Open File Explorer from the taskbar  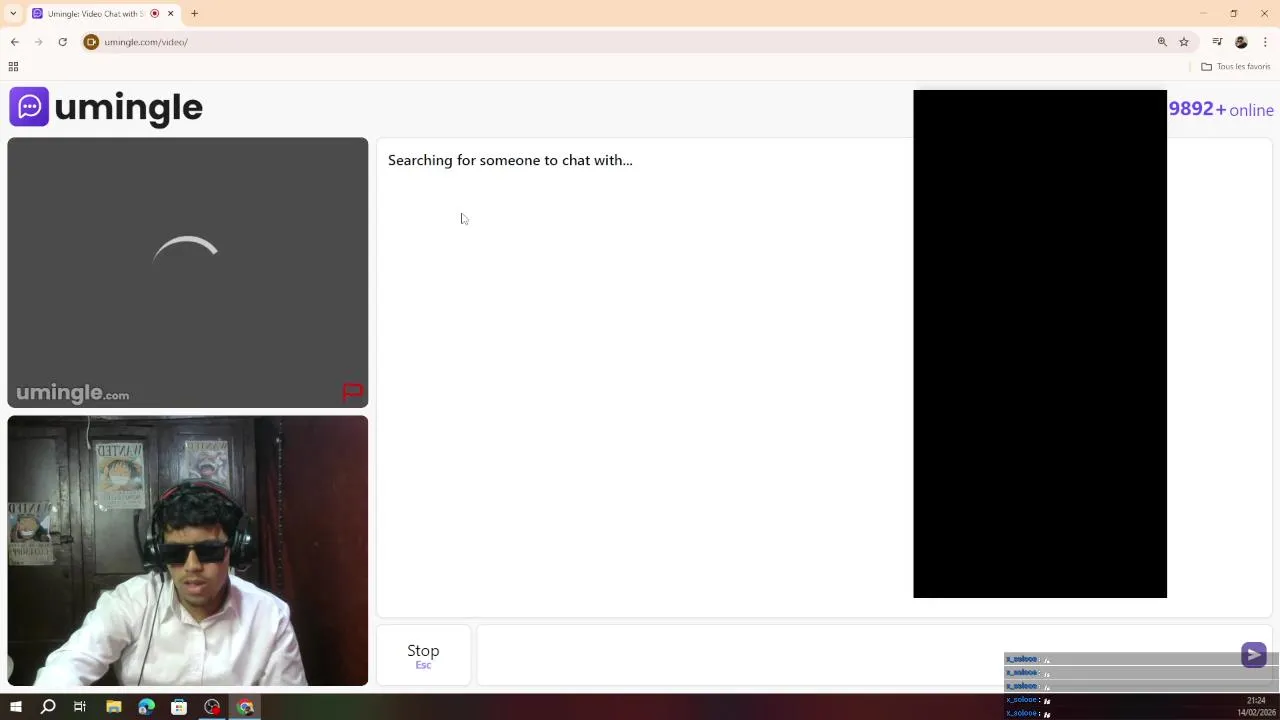tap(113, 707)
